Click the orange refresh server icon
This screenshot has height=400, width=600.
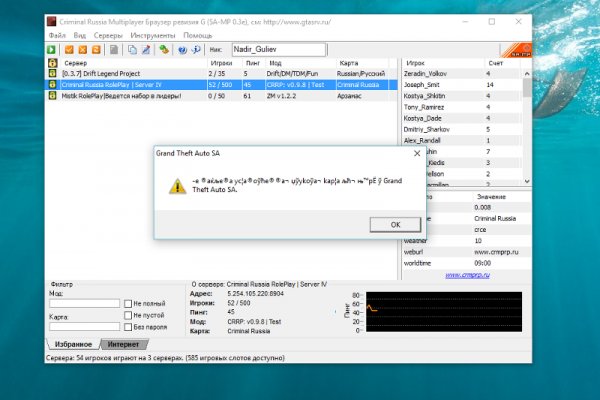97,48
